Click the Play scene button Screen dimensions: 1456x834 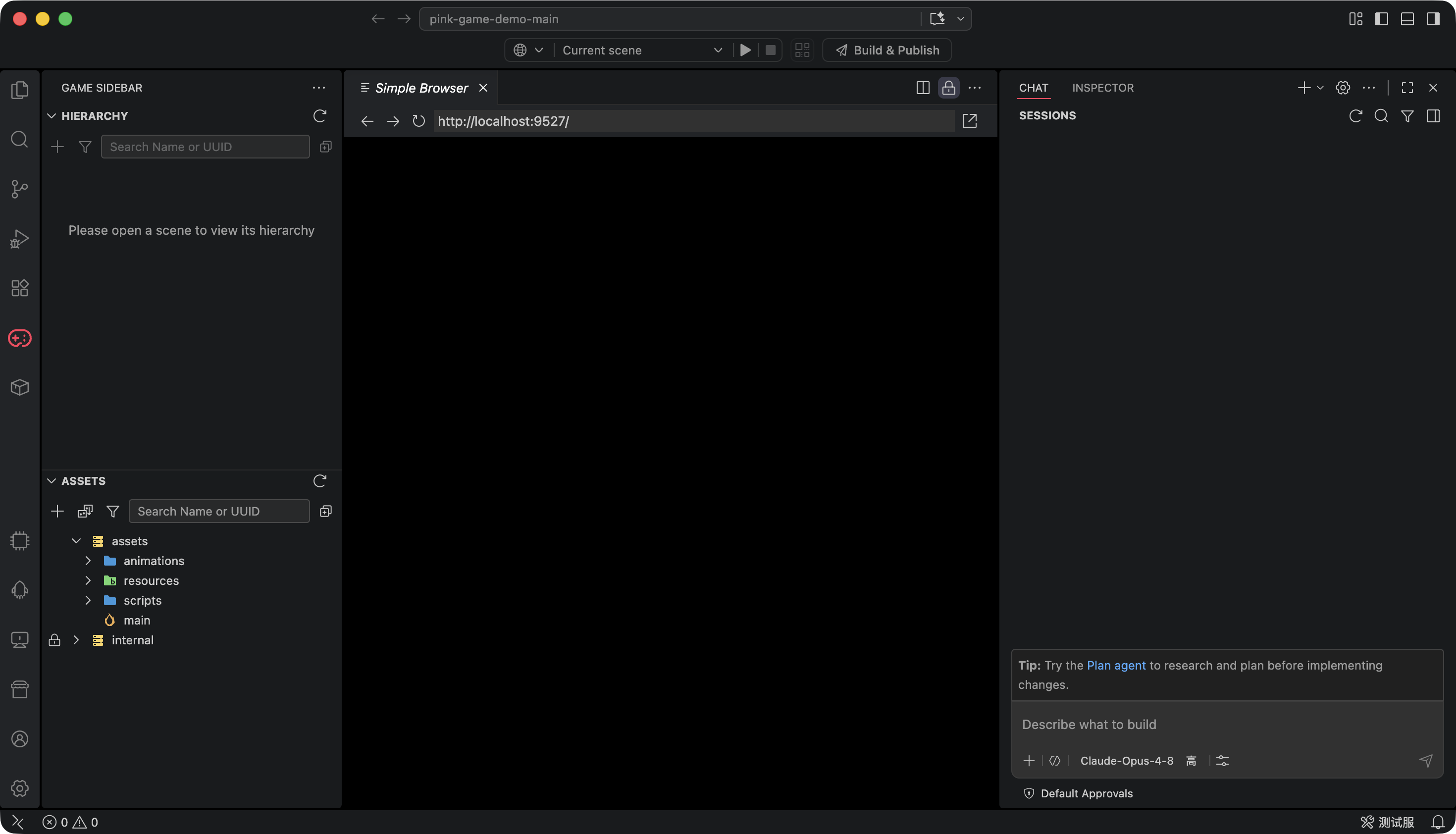745,50
